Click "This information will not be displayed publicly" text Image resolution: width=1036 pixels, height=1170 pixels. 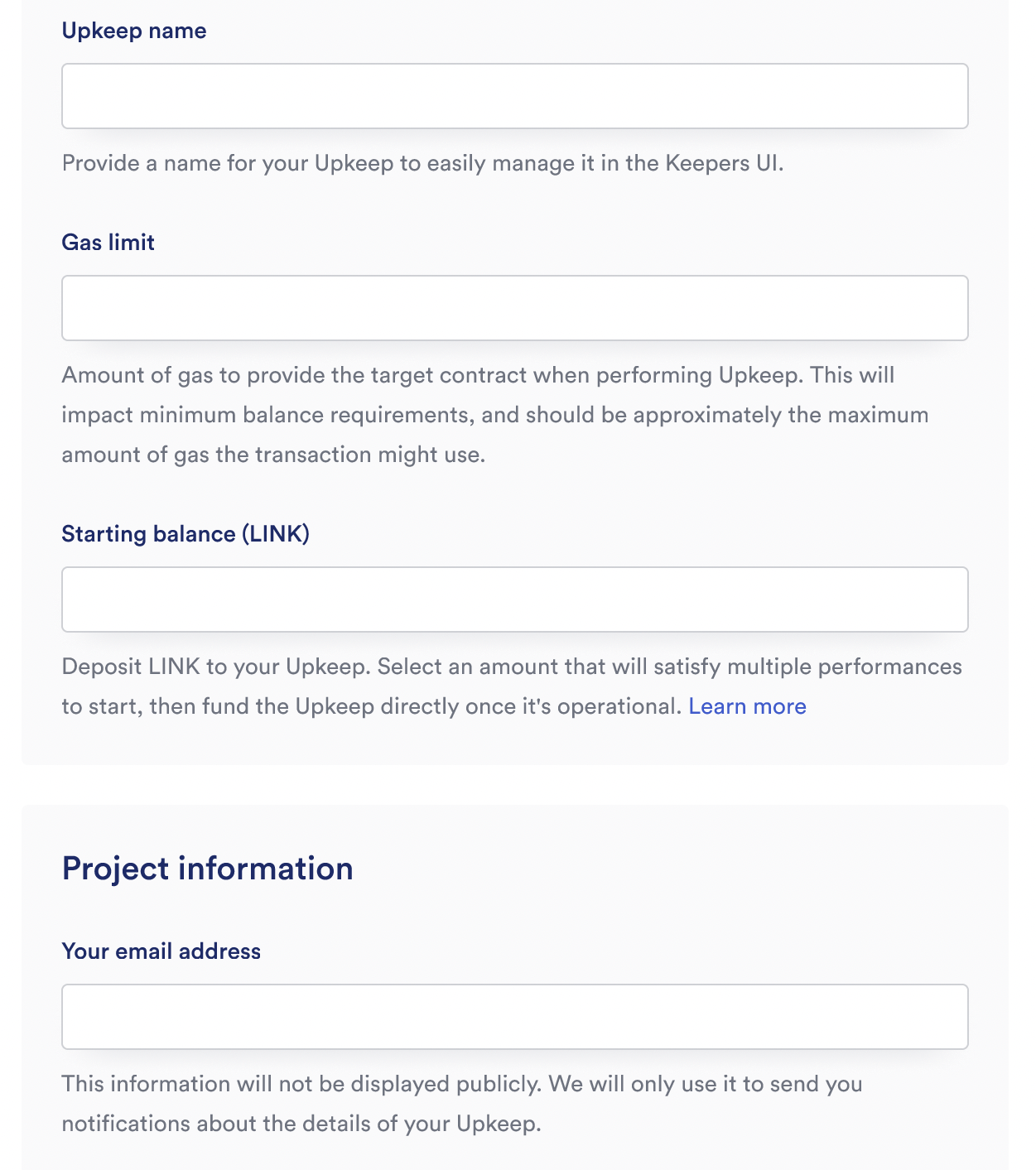pos(301,1084)
